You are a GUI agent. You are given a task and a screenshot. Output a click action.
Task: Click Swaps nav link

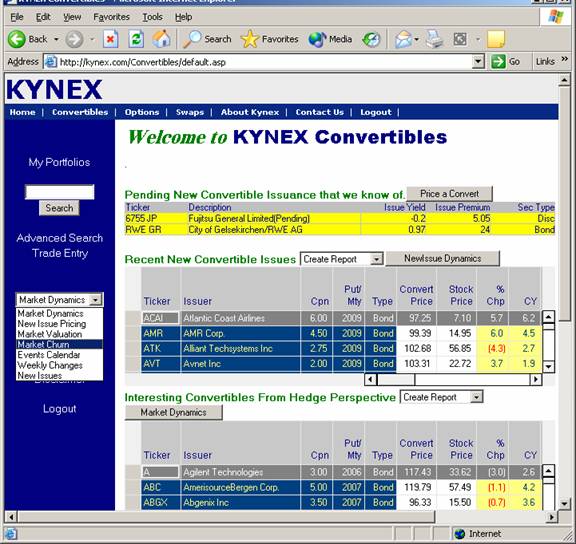pyautogui.click(x=190, y=112)
